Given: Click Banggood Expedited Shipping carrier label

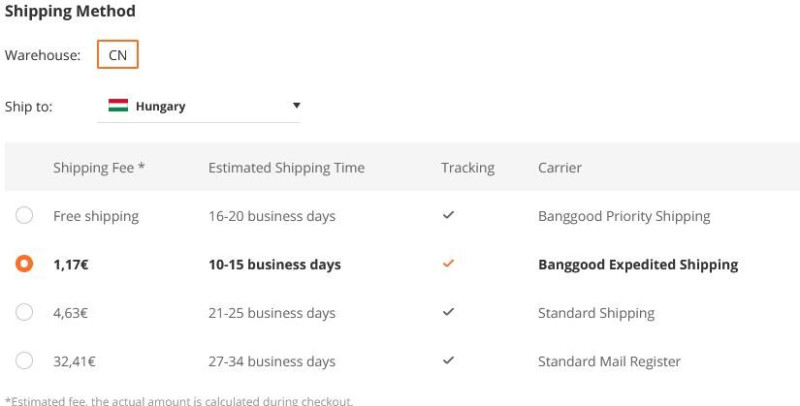Looking at the screenshot, I should pos(638,265).
